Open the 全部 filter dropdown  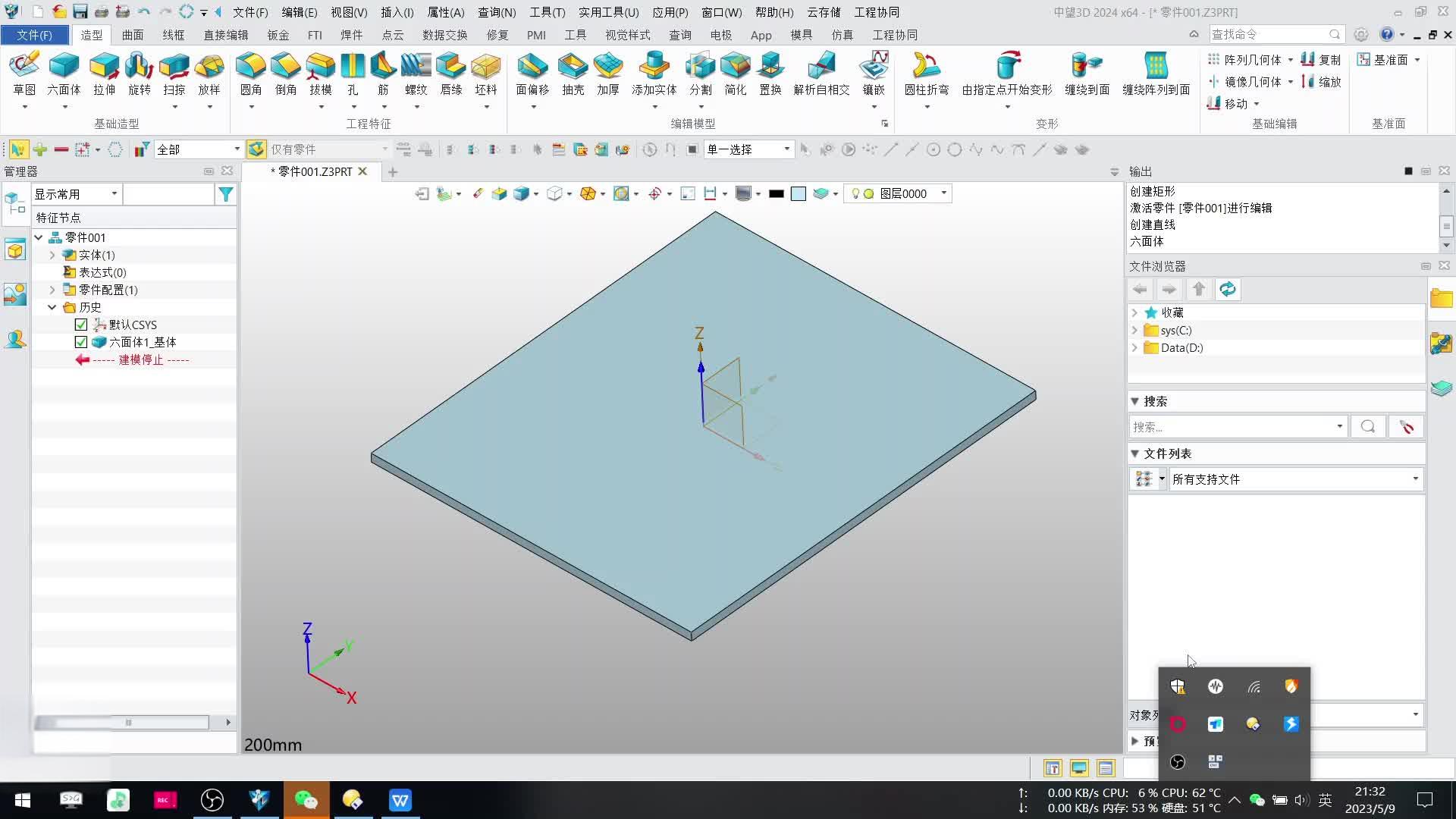[198, 149]
